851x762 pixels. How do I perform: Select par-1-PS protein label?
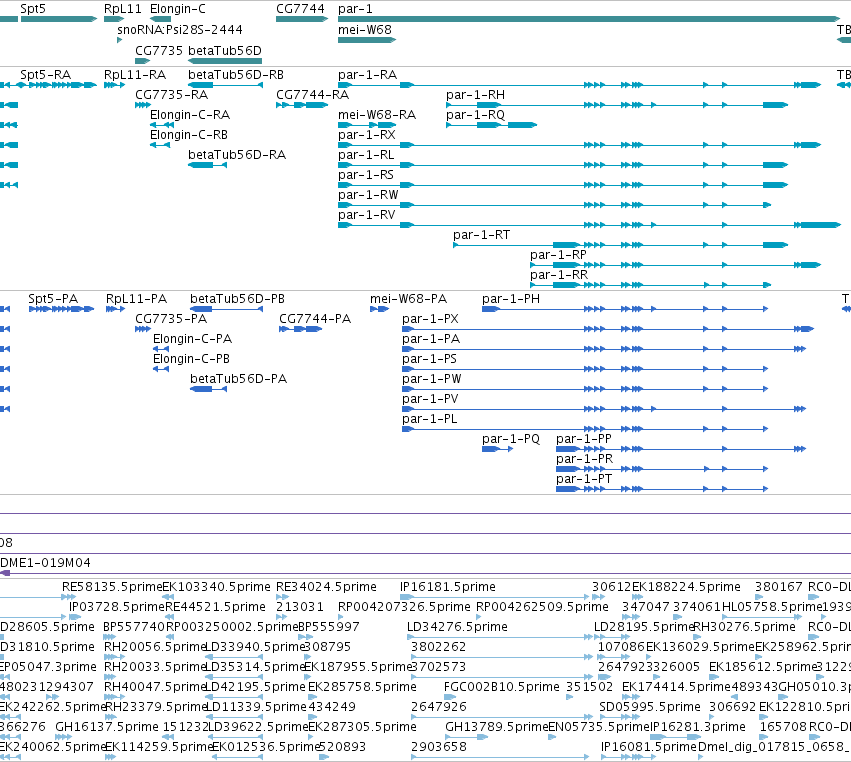point(429,359)
